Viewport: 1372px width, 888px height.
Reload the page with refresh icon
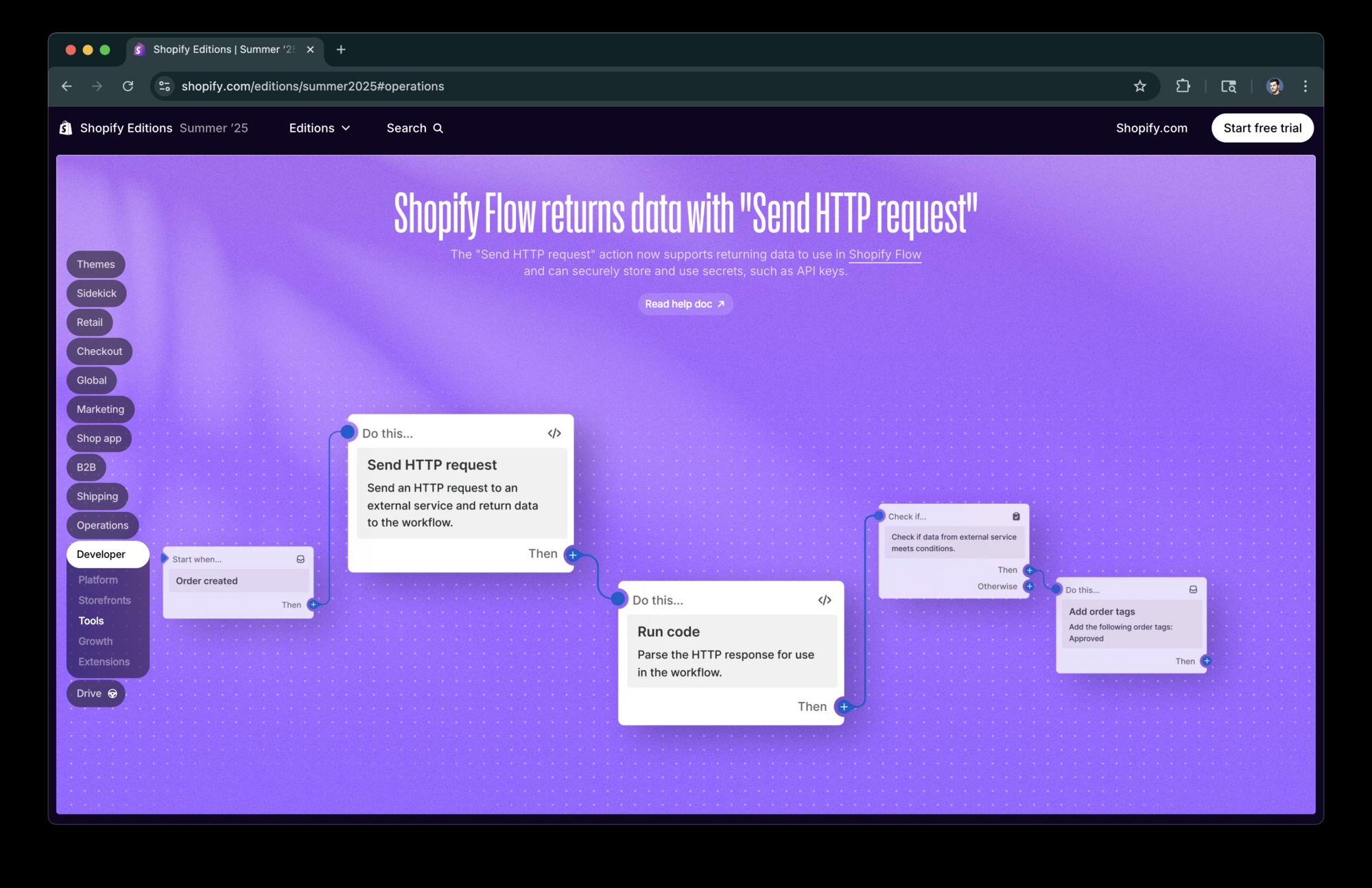click(128, 86)
